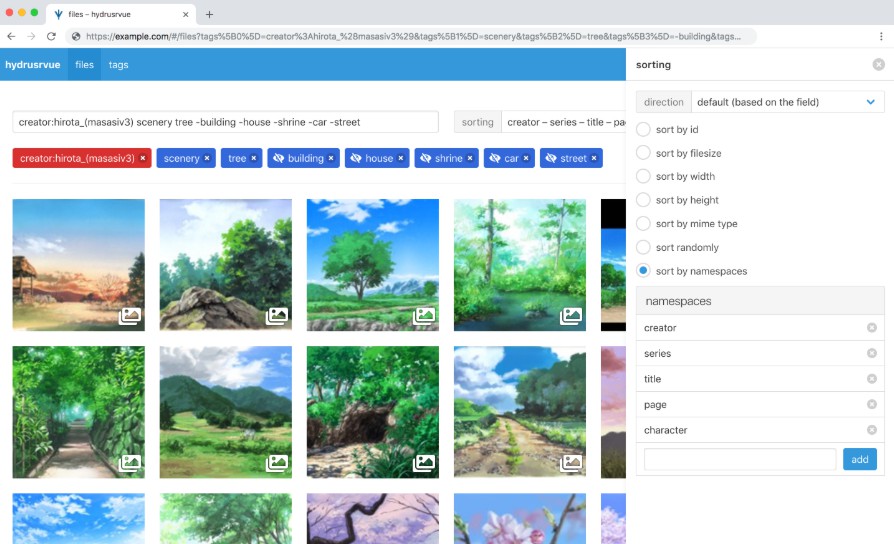The height and width of the screenshot is (544, 894).
Task: Remove the creator namespace entry
Action: (871, 328)
